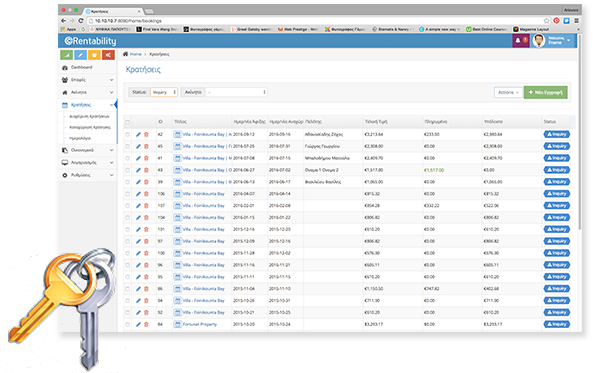Open the Status filter dropdown showing Inquiry
The image size is (594, 373).
pos(164,92)
